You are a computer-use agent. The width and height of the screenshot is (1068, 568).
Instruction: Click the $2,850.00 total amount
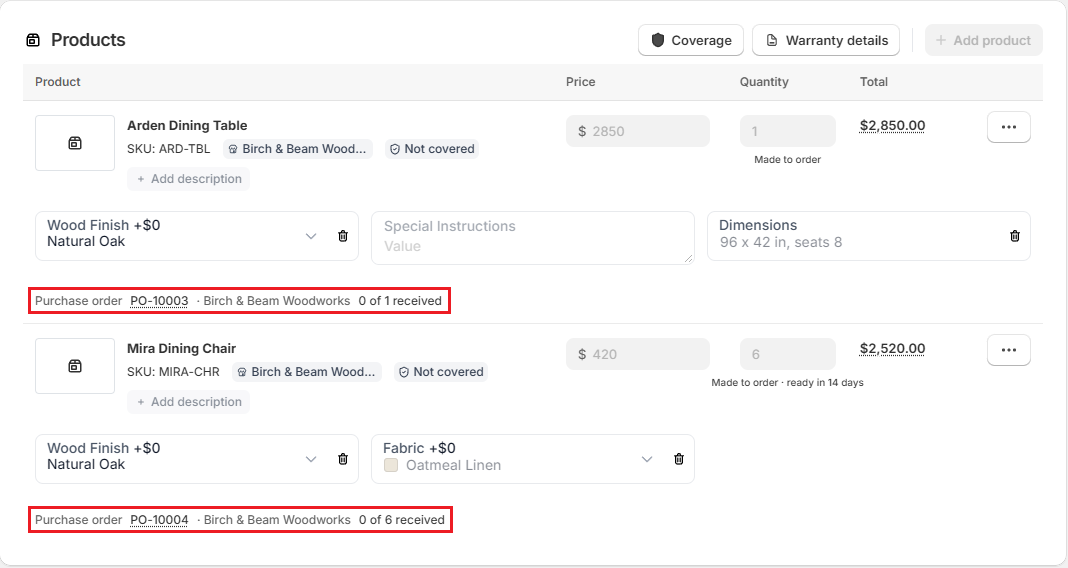point(892,125)
